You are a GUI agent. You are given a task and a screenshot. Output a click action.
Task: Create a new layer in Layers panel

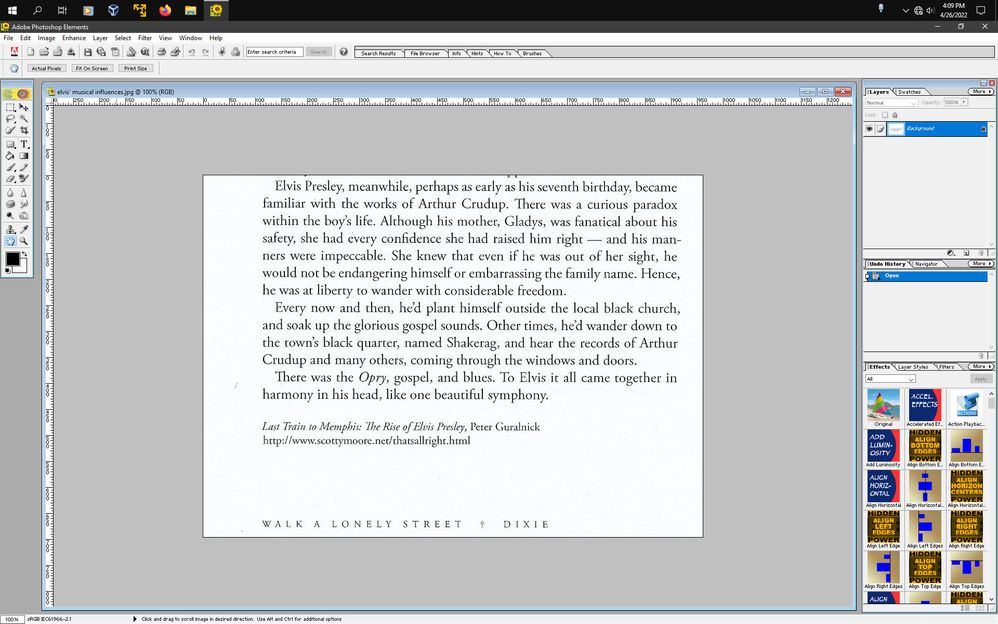pyautogui.click(x=966, y=253)
